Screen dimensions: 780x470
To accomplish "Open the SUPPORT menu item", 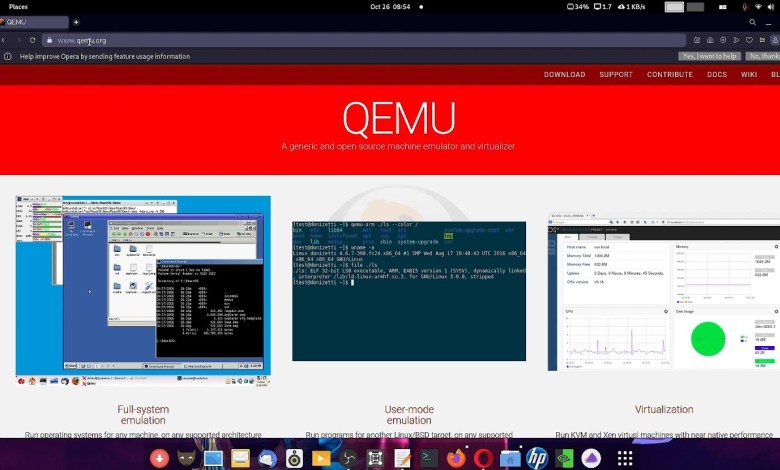I will (616, 75).
